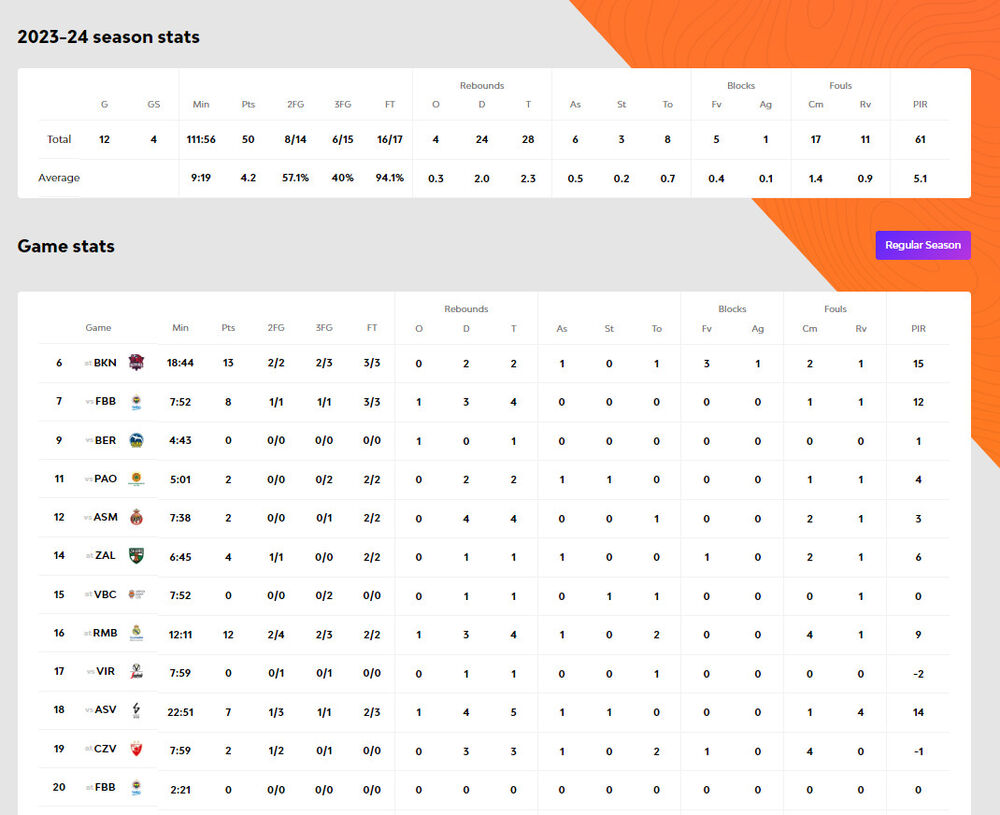Click the RMB team logo in game 16
This screenshot has height=815, width=1000.
pos(136,633)
